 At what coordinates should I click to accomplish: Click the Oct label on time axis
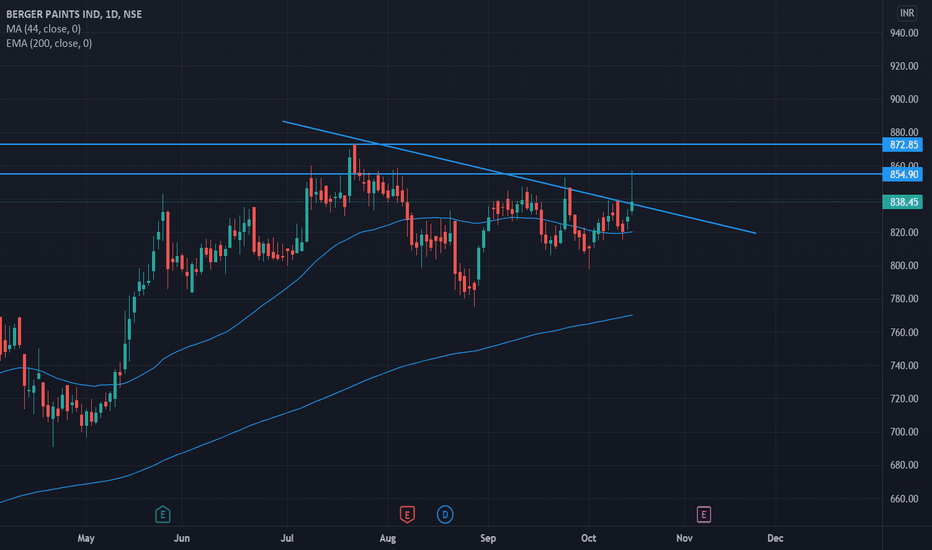point(588,538)
